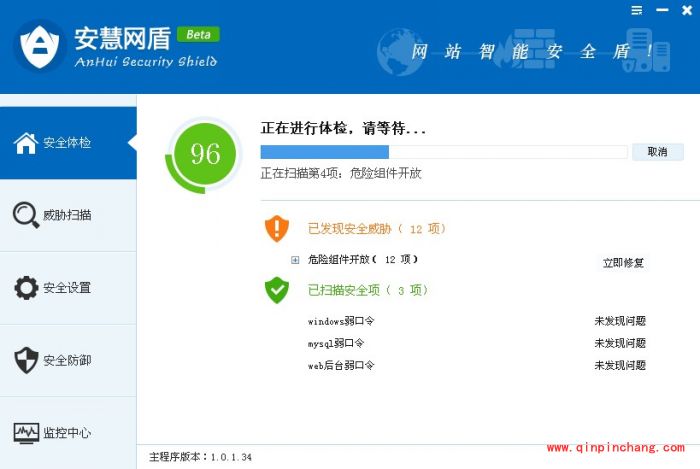
Task: Switch to the 威胁扫描 tab
Action: [x=67, y=215]
